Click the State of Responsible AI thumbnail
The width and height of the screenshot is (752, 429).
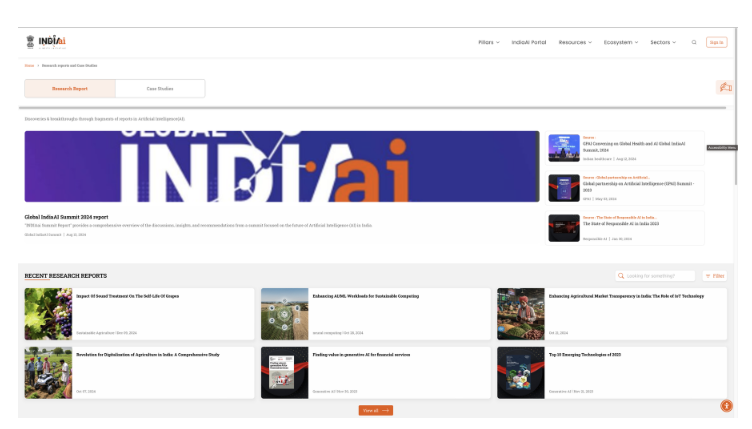click(x=564, y=228)
